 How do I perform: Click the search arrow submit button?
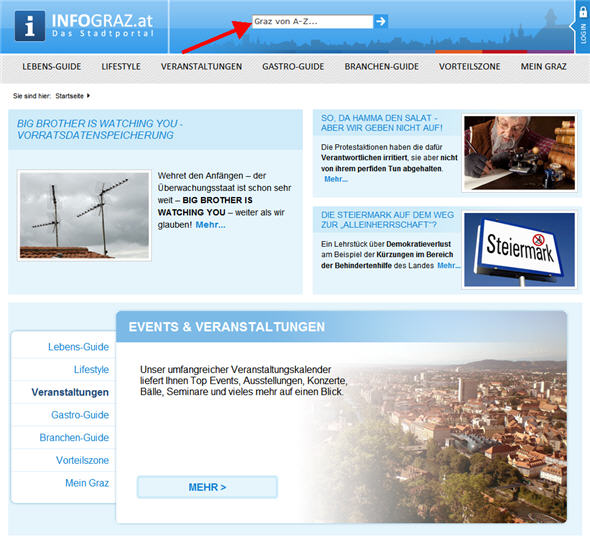[x=381, y=21]
